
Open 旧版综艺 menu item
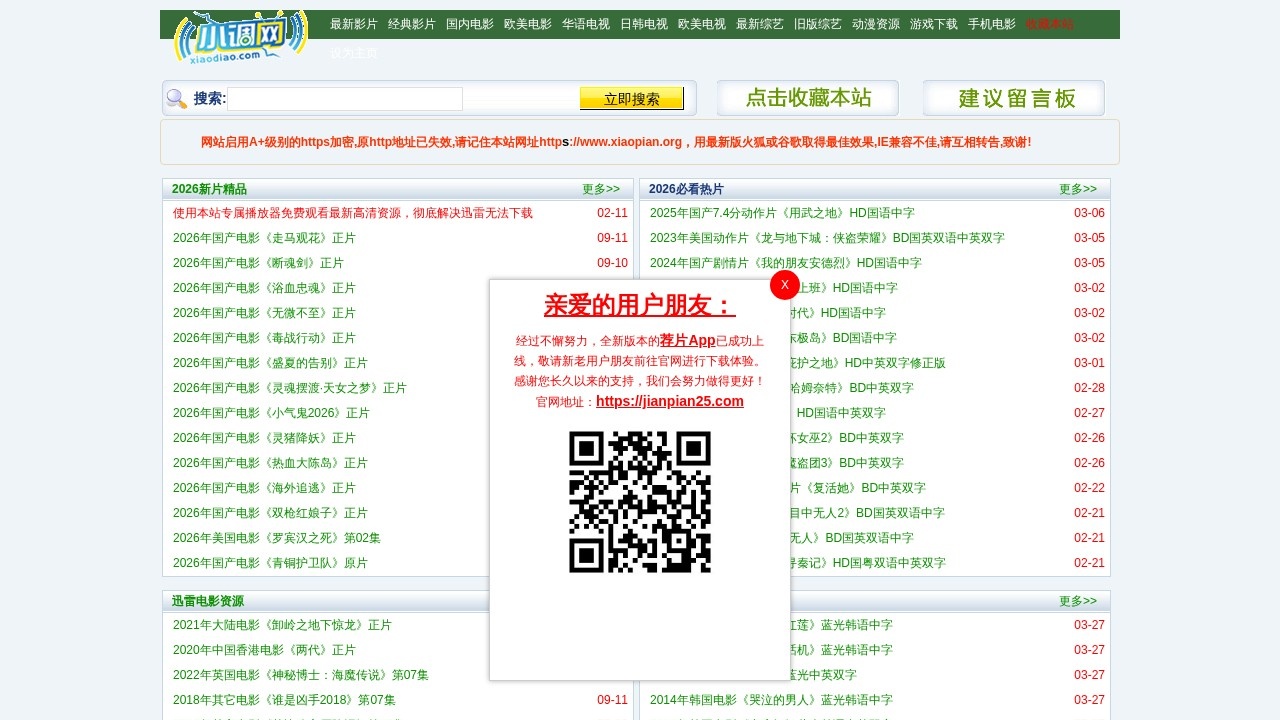(x=818, y=24)
